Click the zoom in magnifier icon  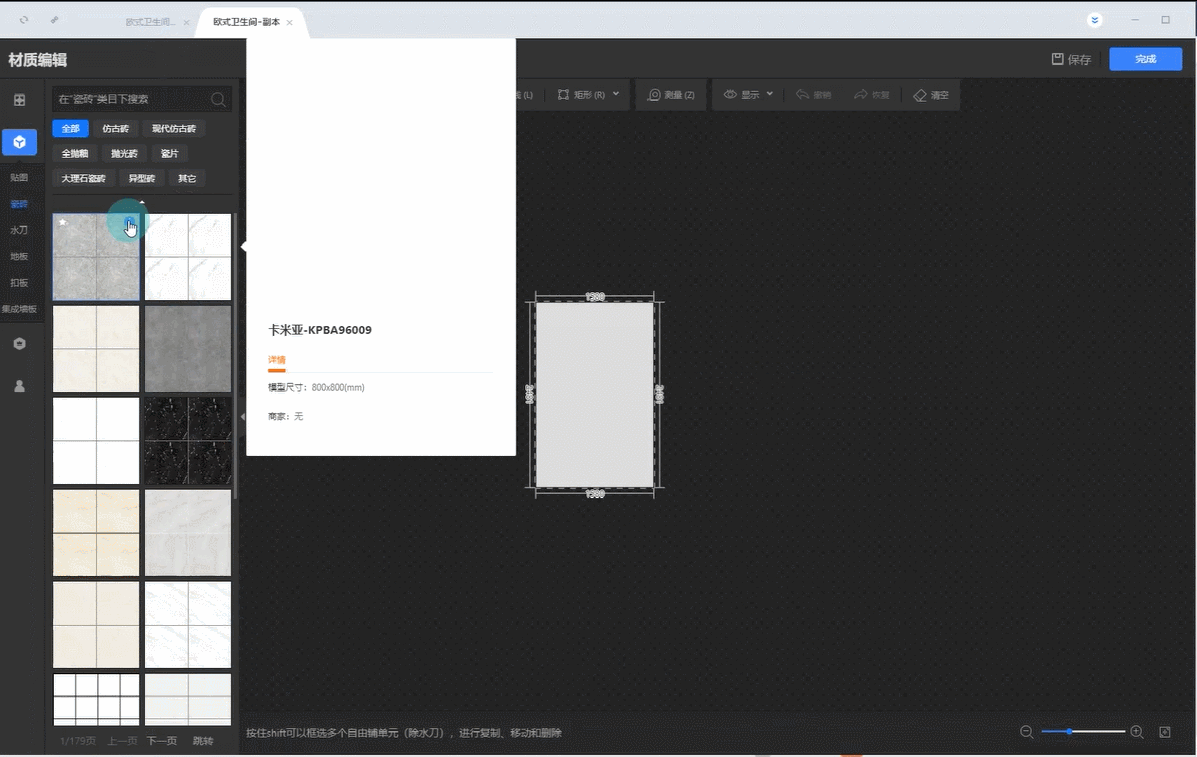click(1137, 732)
